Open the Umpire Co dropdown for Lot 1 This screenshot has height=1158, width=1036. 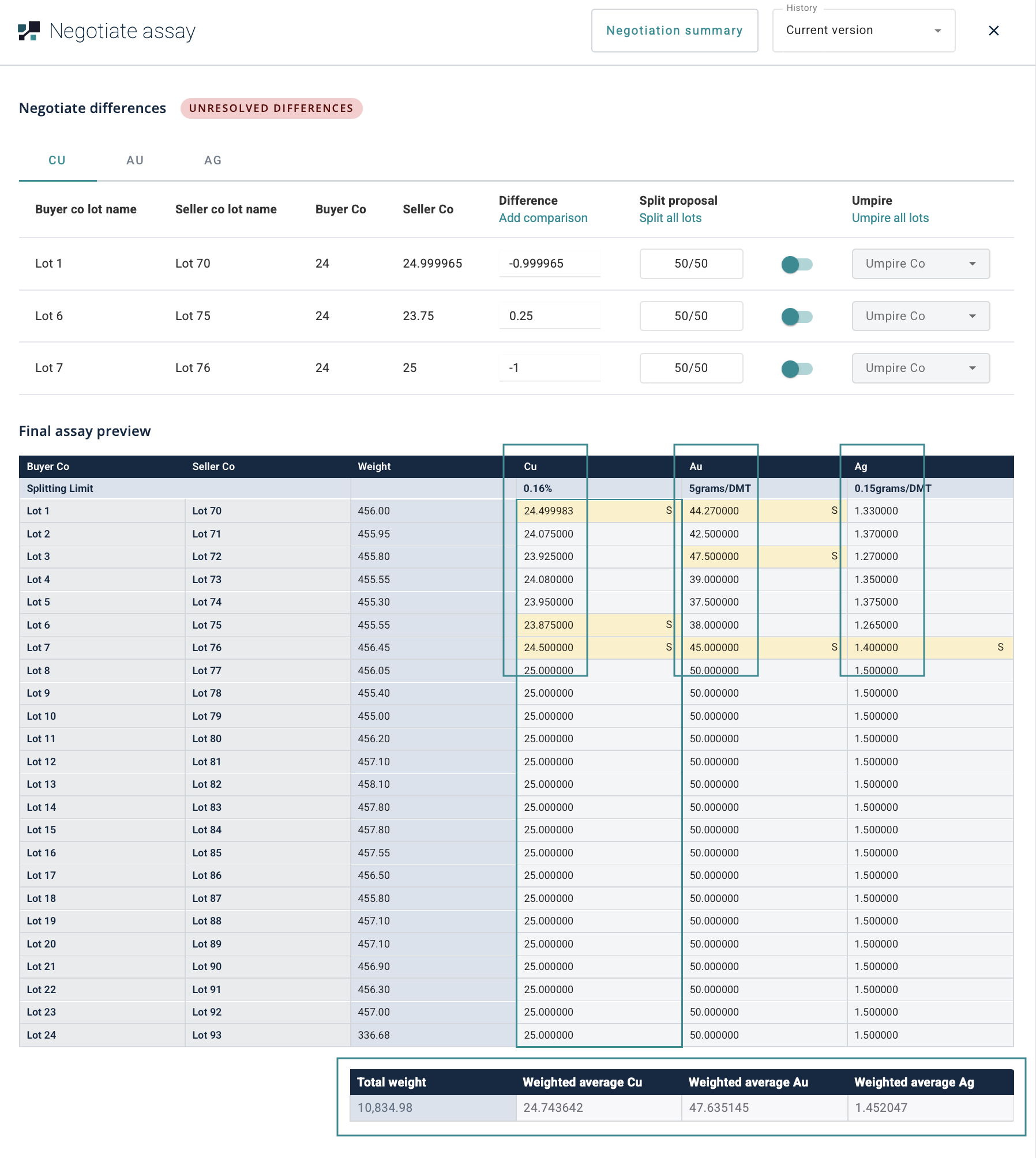tap(921, 264)
